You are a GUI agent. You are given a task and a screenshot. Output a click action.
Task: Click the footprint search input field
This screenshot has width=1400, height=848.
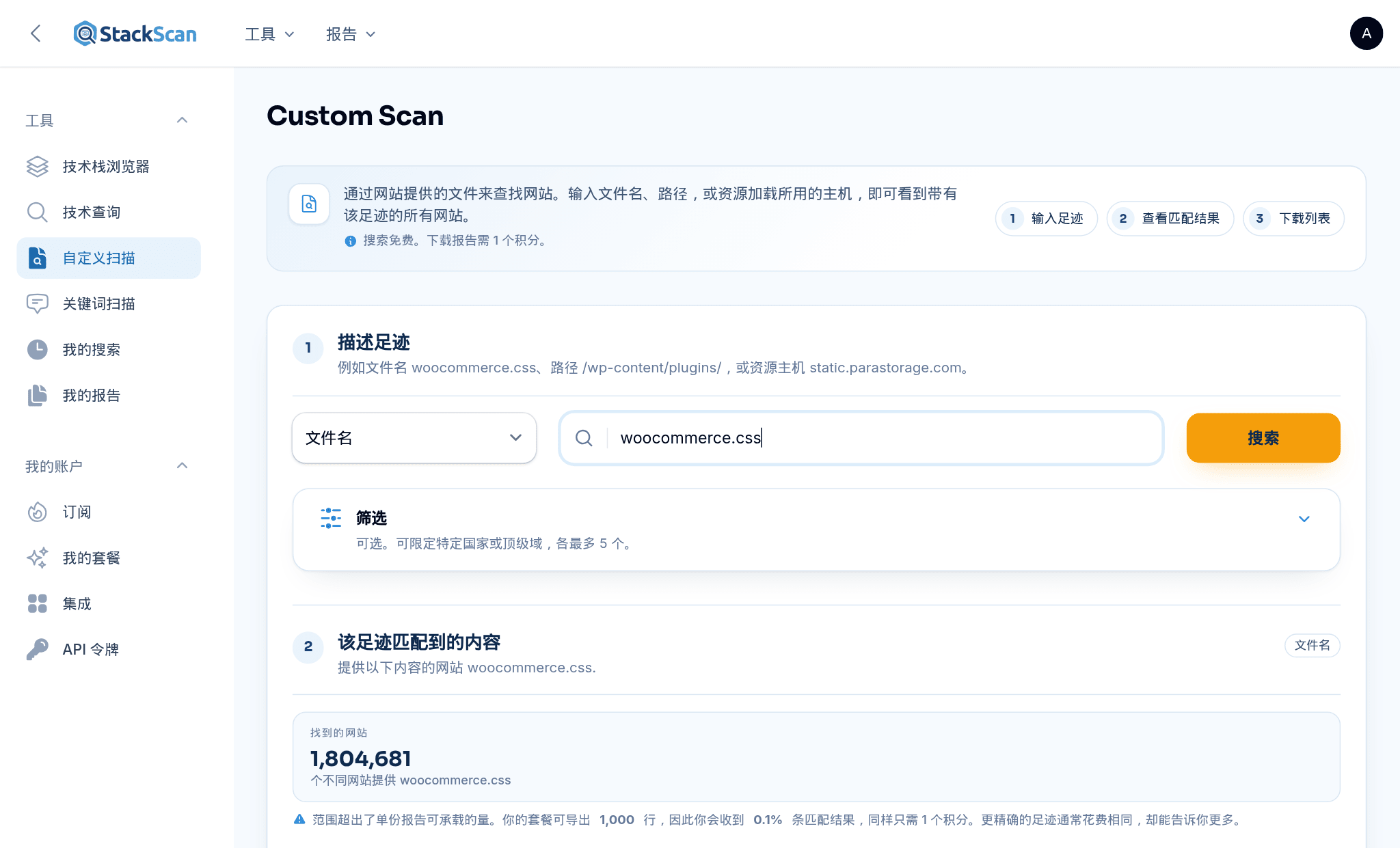pos(861,438)
